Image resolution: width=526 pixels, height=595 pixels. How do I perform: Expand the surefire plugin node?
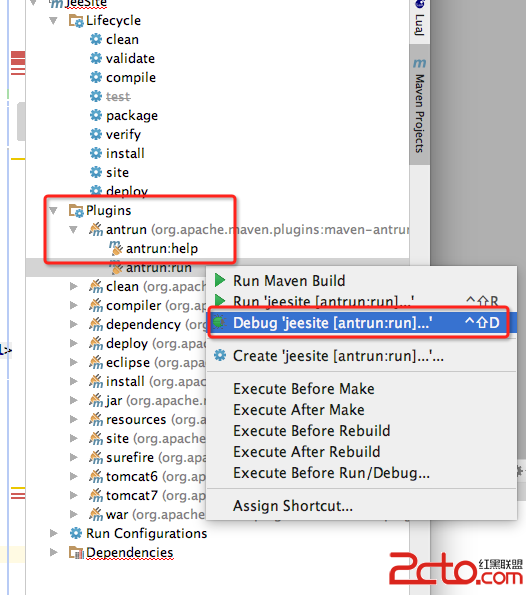(74, 457)
